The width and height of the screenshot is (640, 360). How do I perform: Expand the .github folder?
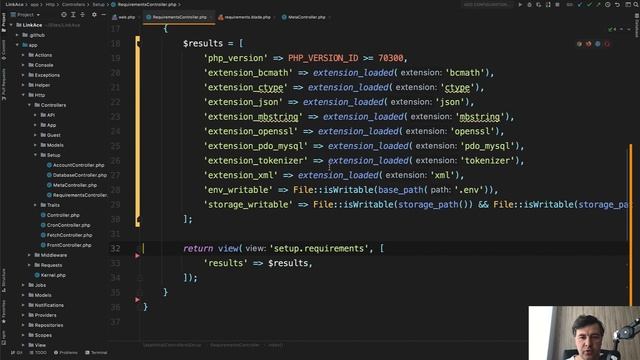point(17,35)
